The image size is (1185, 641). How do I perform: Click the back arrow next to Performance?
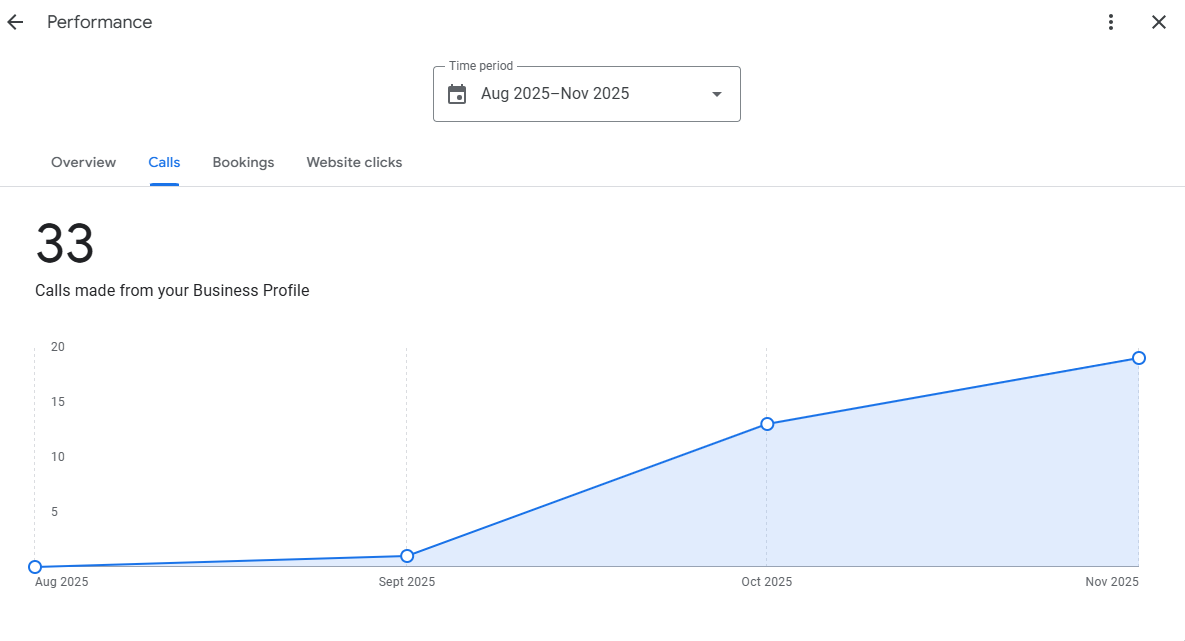click(x=15, y=22)
